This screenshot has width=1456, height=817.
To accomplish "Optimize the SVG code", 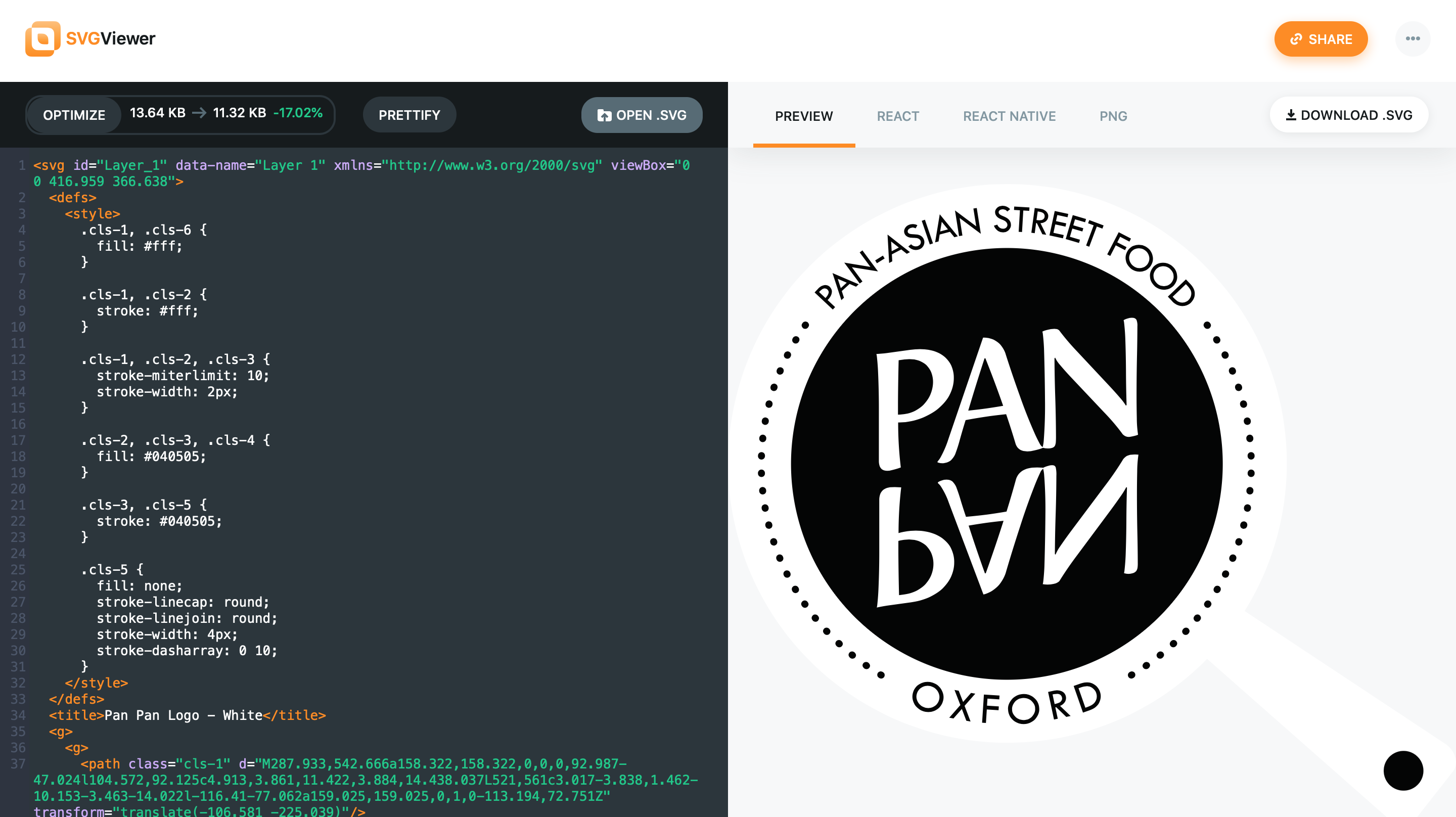I will [74, 115].
